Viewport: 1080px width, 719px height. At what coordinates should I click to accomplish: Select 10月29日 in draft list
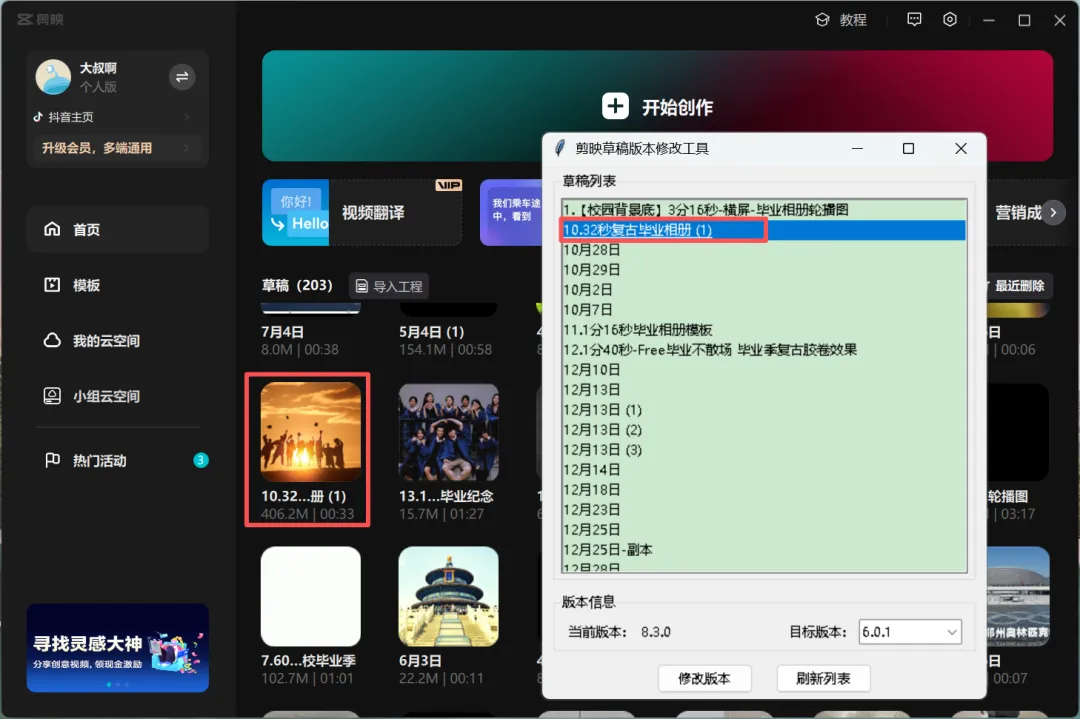(764, 270)
